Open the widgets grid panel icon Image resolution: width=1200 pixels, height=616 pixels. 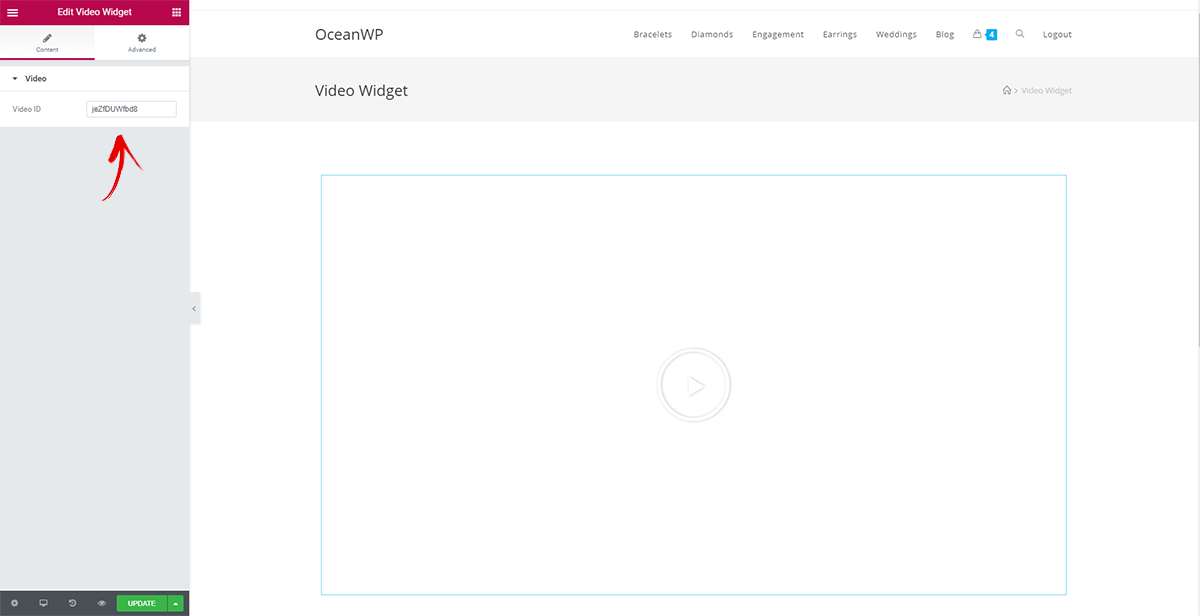point(176,12)
